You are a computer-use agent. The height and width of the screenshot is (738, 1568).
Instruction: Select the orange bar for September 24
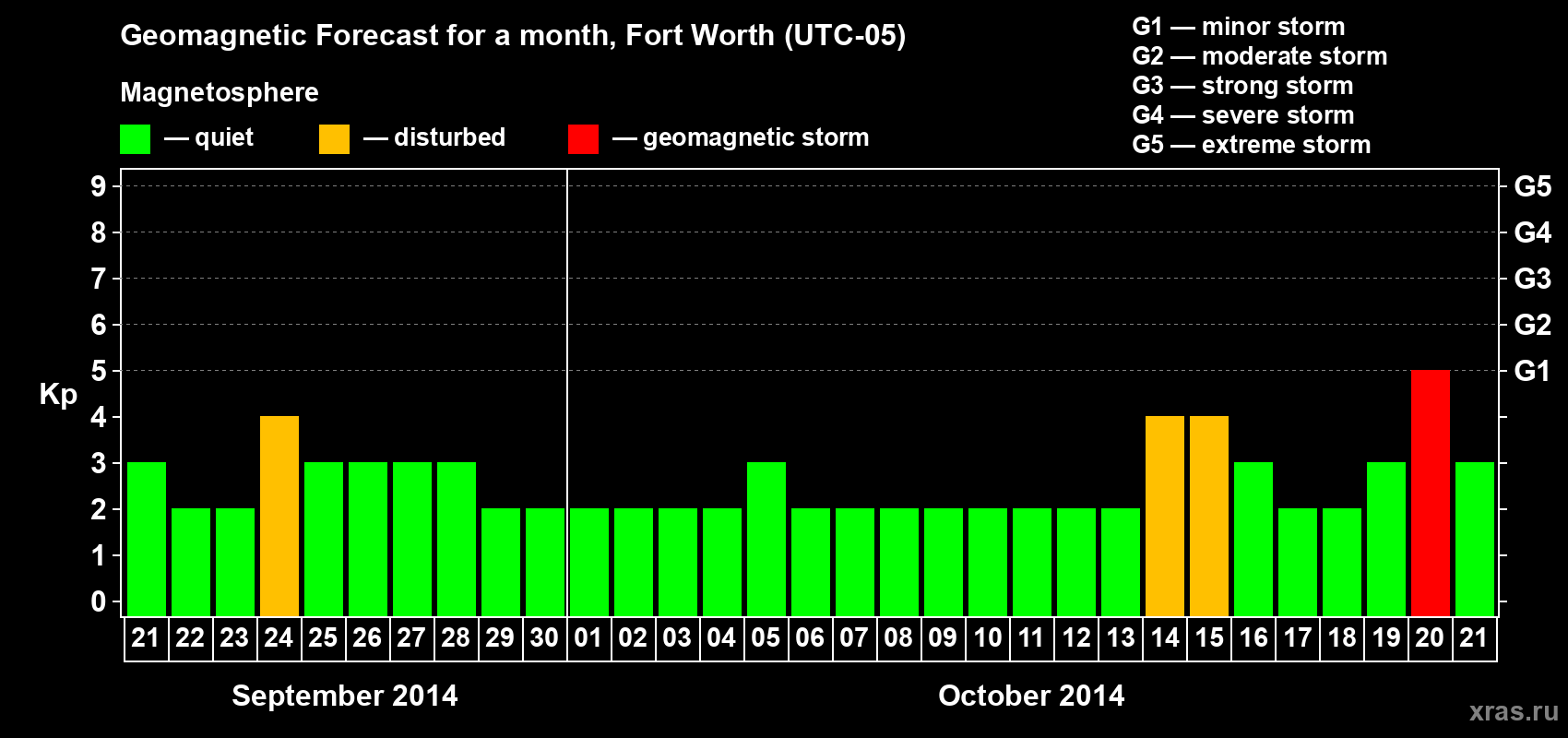click(279, 517)
